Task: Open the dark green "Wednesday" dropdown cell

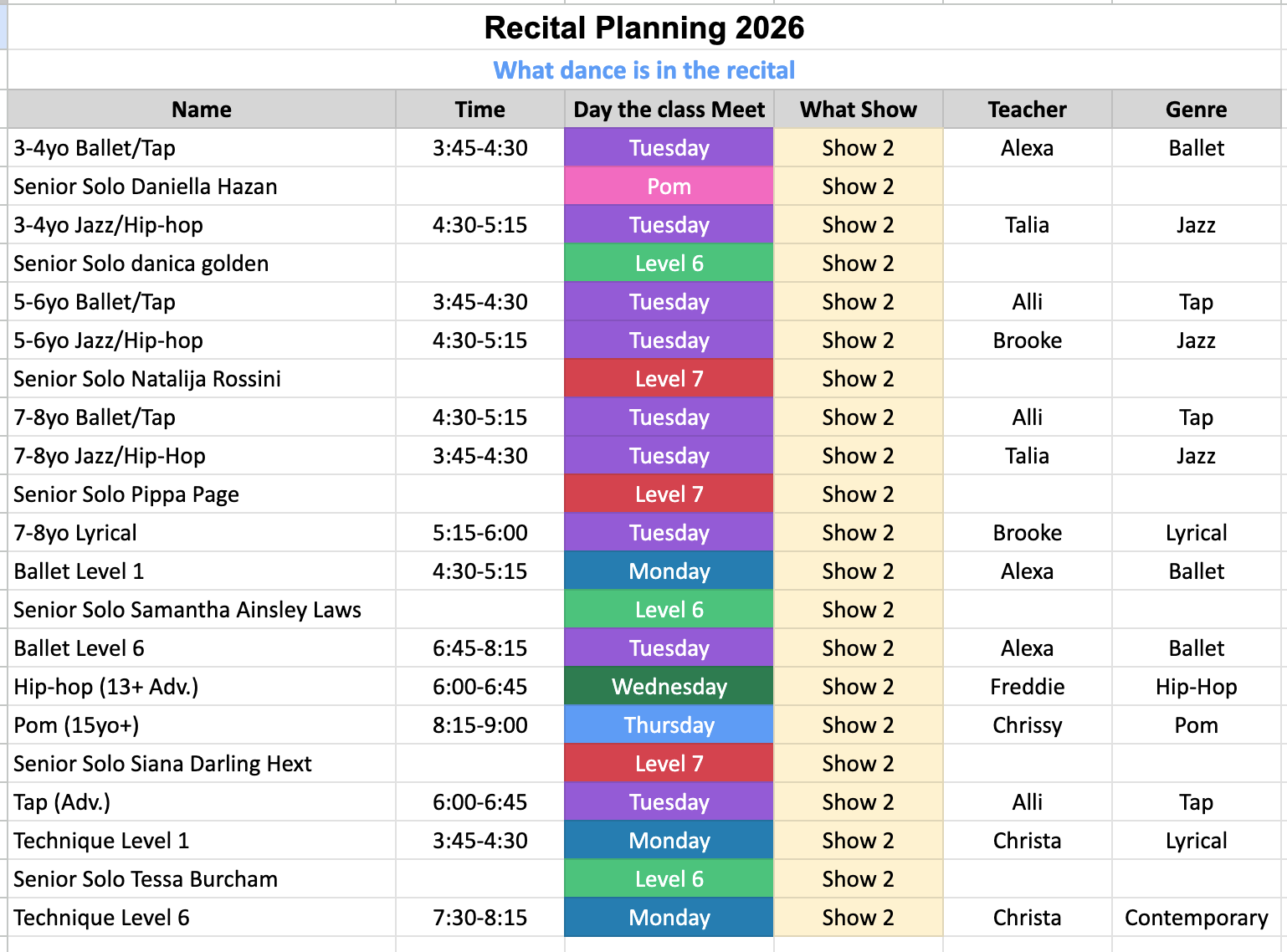Action: 669,687
